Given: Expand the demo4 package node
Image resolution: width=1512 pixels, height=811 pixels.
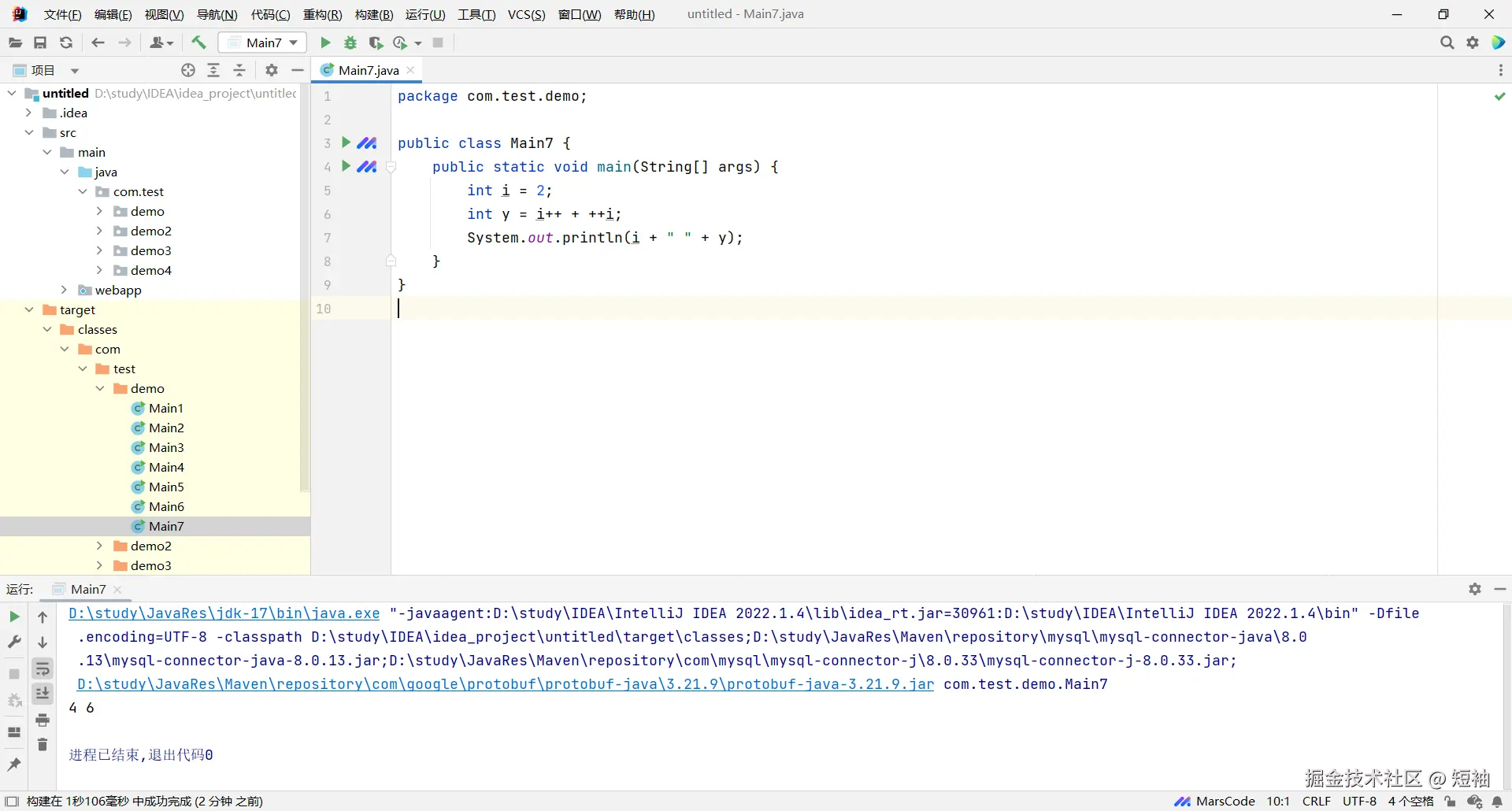Looking at the screenshot, I should (x=100, y=270).
